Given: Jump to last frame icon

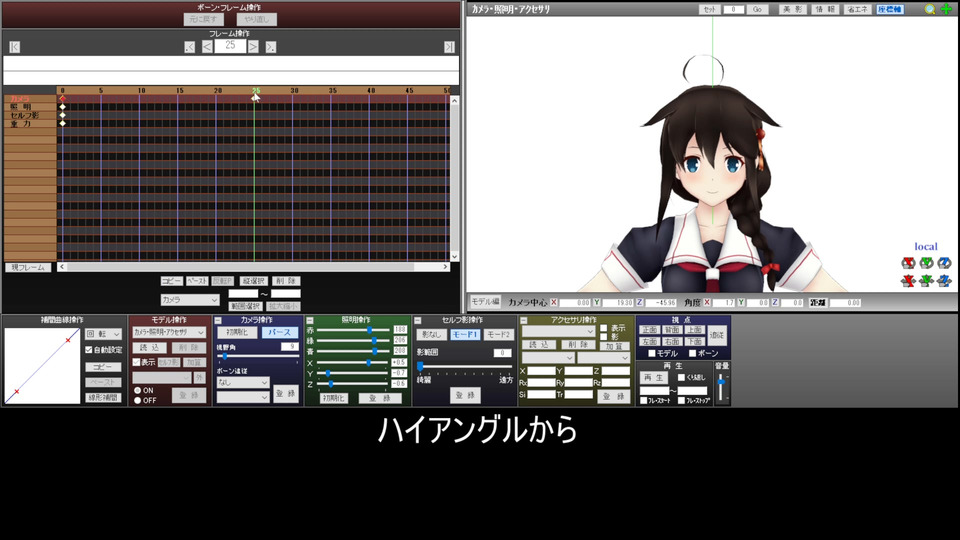Looking at the screenshot, I should (449, 47).
